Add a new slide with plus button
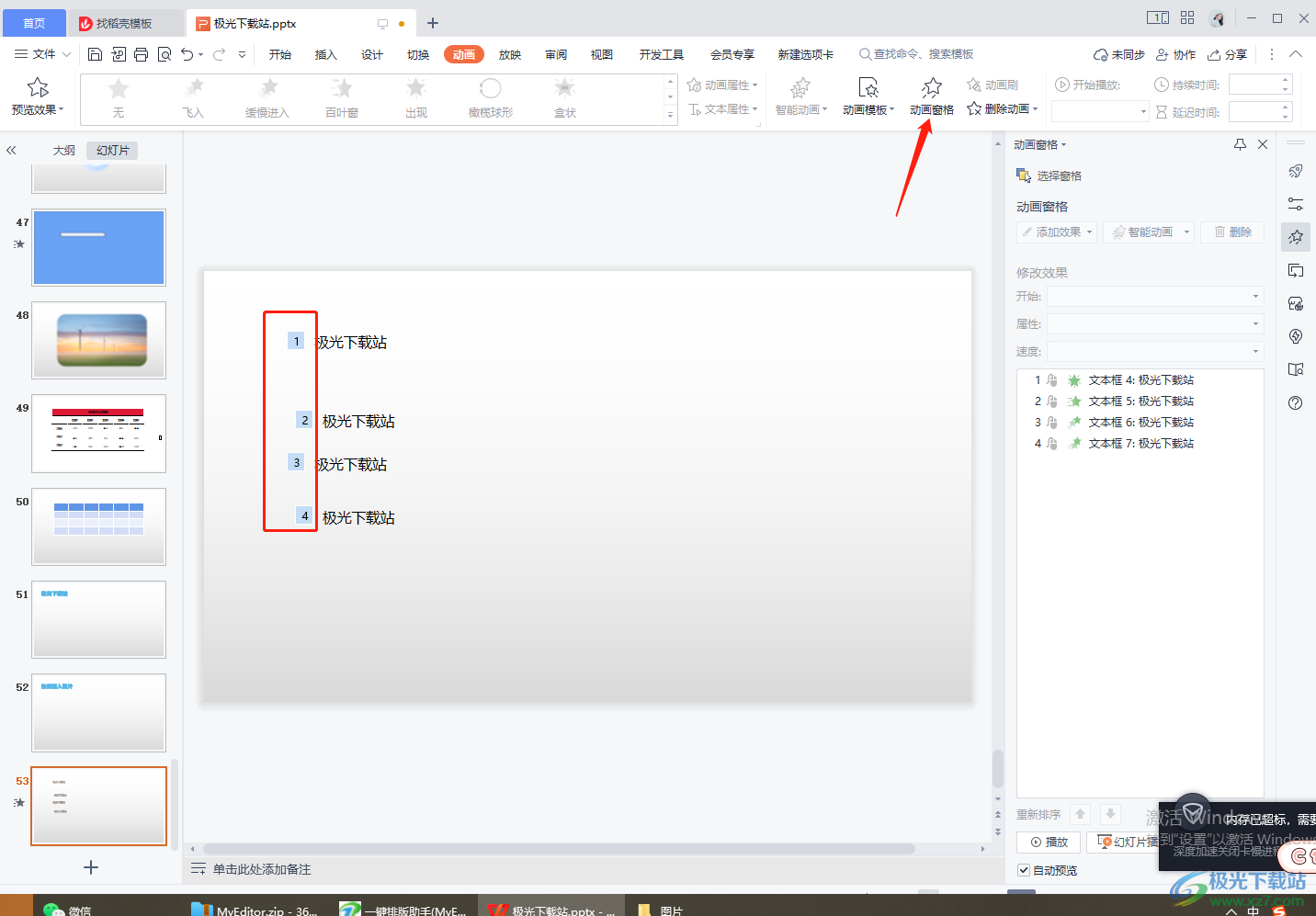The height and width of the screenshot is (916, 1316). point(91,867)
